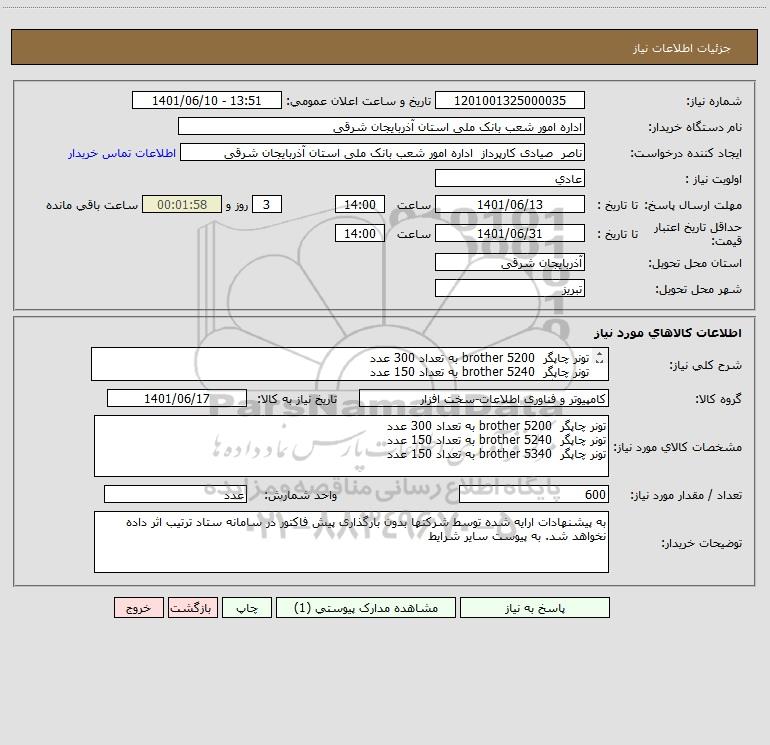The height and width of the screenshot is (745, 770).
Task: Open اطلاعات تماس خریدار link
Action: [x=122, y=153]
